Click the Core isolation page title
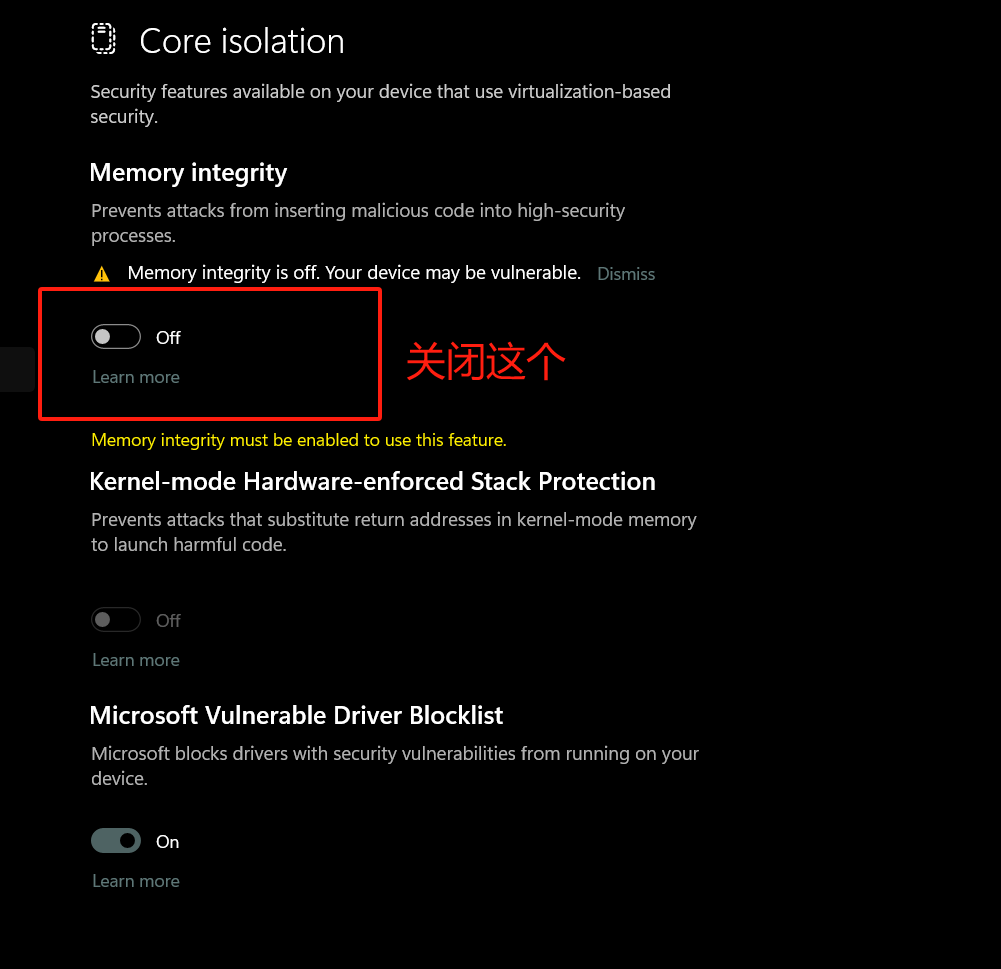 [242, 41]
